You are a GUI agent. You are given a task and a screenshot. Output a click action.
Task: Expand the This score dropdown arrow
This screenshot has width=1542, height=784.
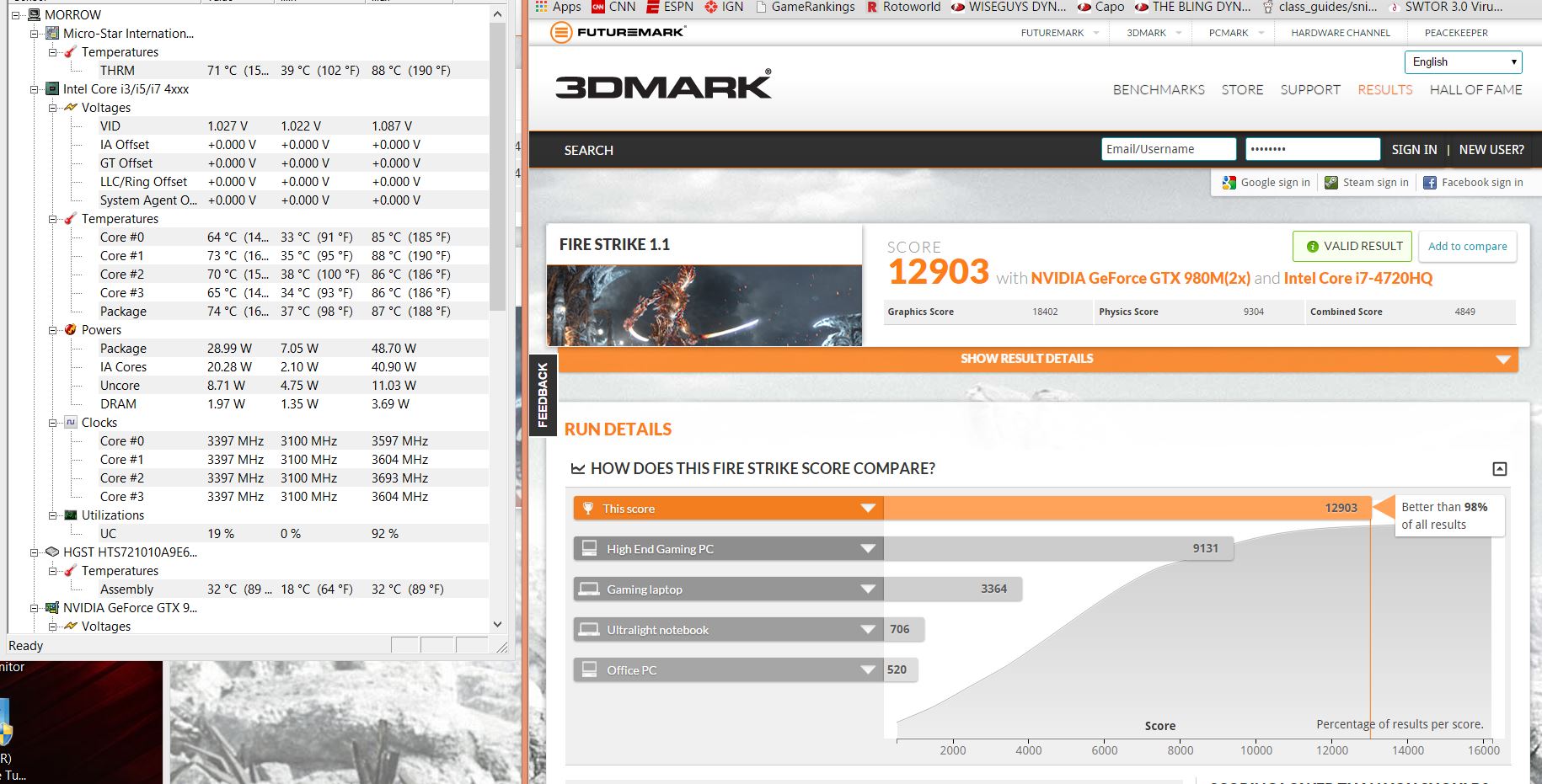[x=868, y=508]
